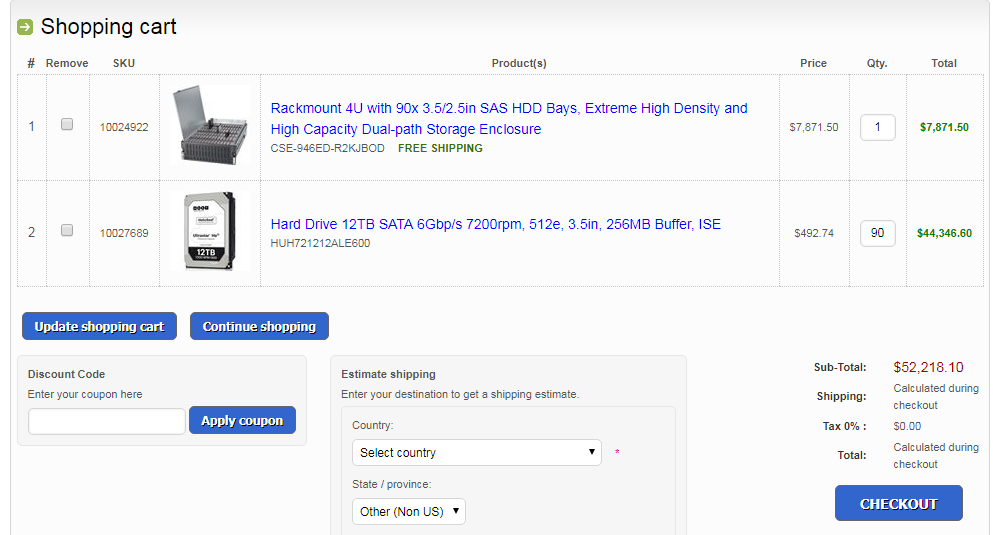Check the remove box for SKU 10024922
The height and width of the screenshot is (535, 993).
point(67,124)
